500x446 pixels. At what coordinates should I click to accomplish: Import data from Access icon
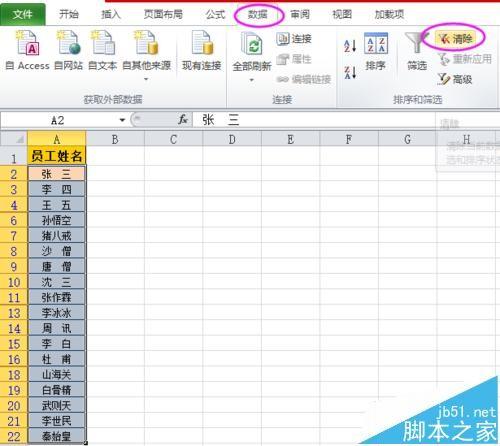[28, 43]
